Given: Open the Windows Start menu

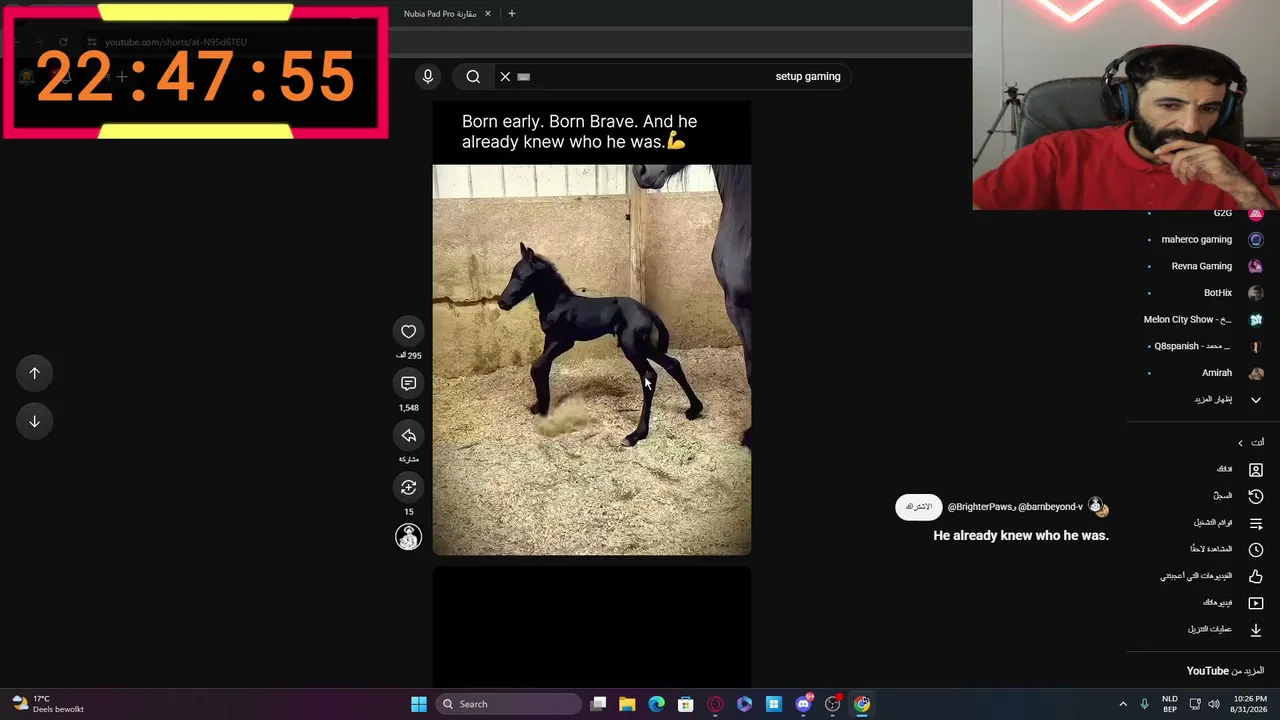Looking at the screenshot, I should [419, 704].
